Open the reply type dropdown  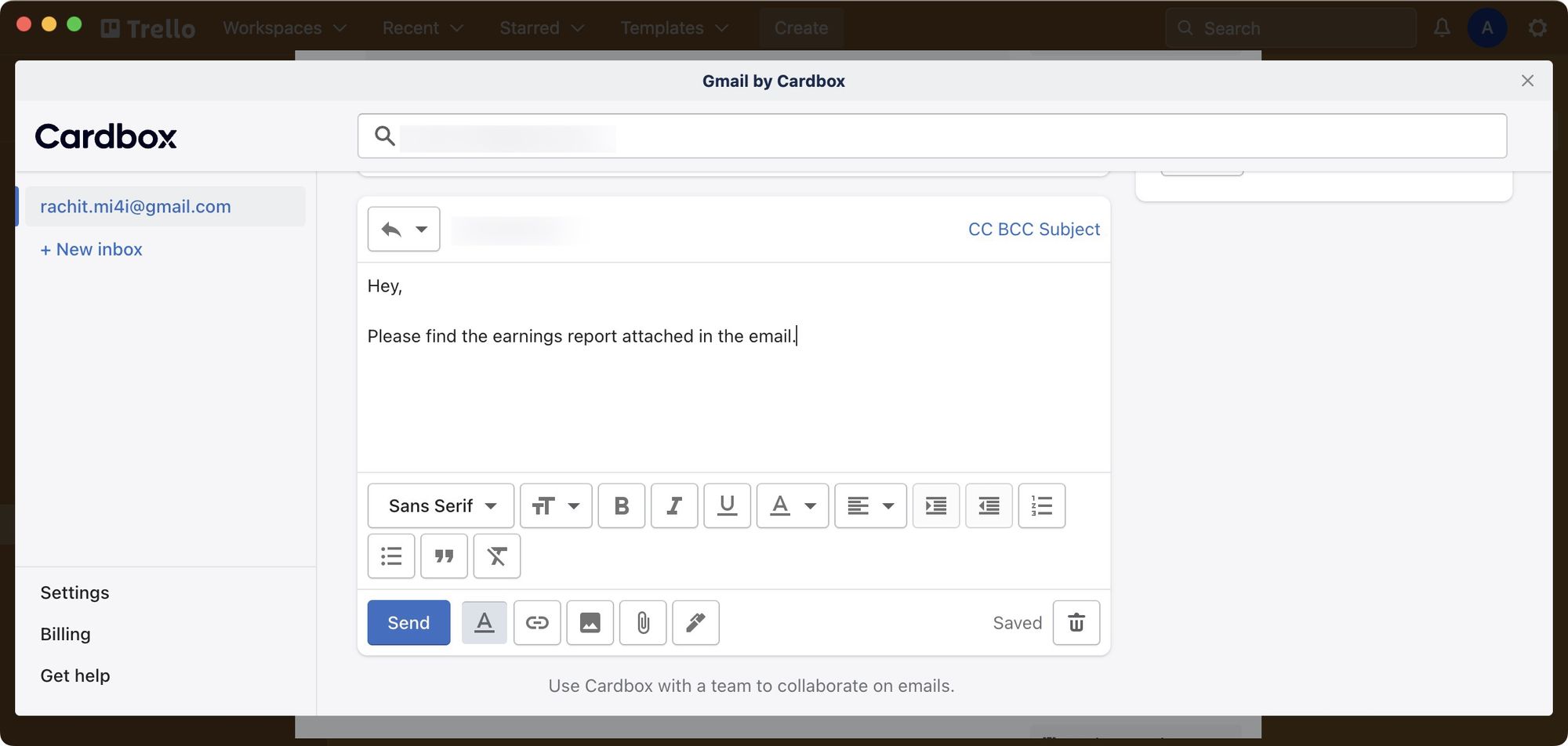pyautogui.click(x=404, y=229)
